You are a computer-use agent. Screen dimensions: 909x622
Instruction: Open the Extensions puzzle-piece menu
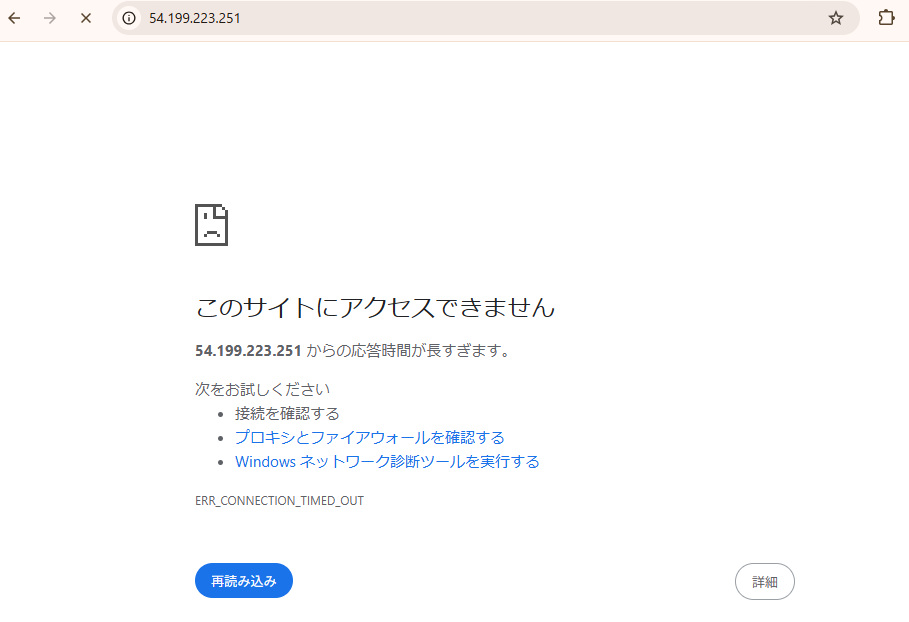[x=884, y=18]
